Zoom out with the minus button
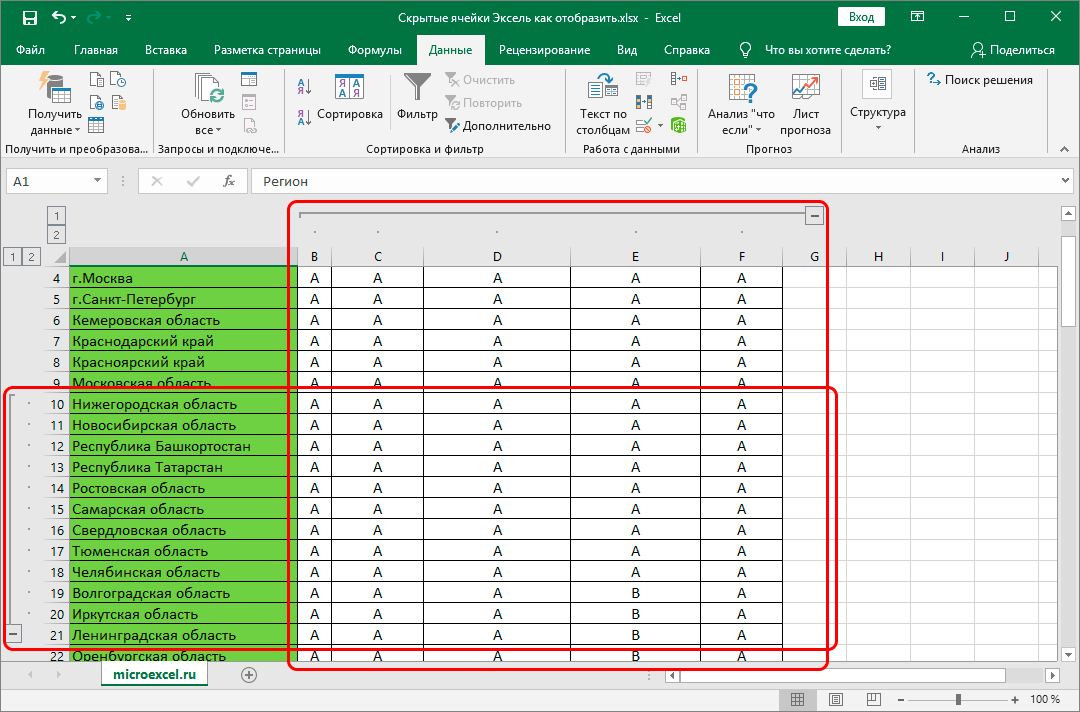Image resolution: width=1080 pixels, height=712 pixels. tap(901, 700)
